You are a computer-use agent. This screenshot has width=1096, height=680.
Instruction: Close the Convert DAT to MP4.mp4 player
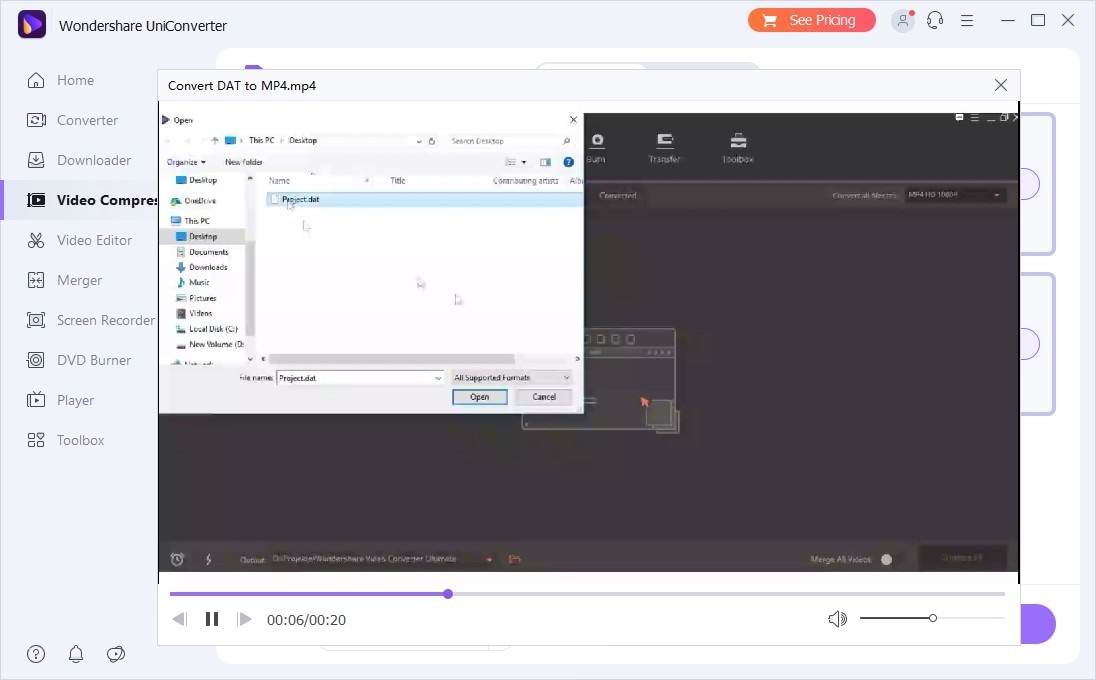tap(1001, 85)
